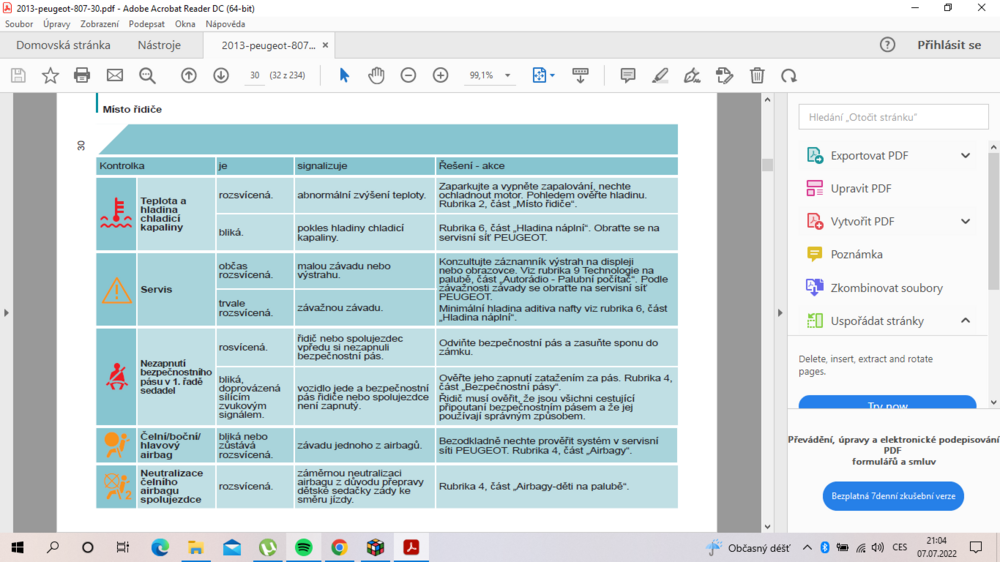The height and width of the screenshot is (562, 1000).
Task: Click document vertical scrollbar thumb
Action: point(767,165)
